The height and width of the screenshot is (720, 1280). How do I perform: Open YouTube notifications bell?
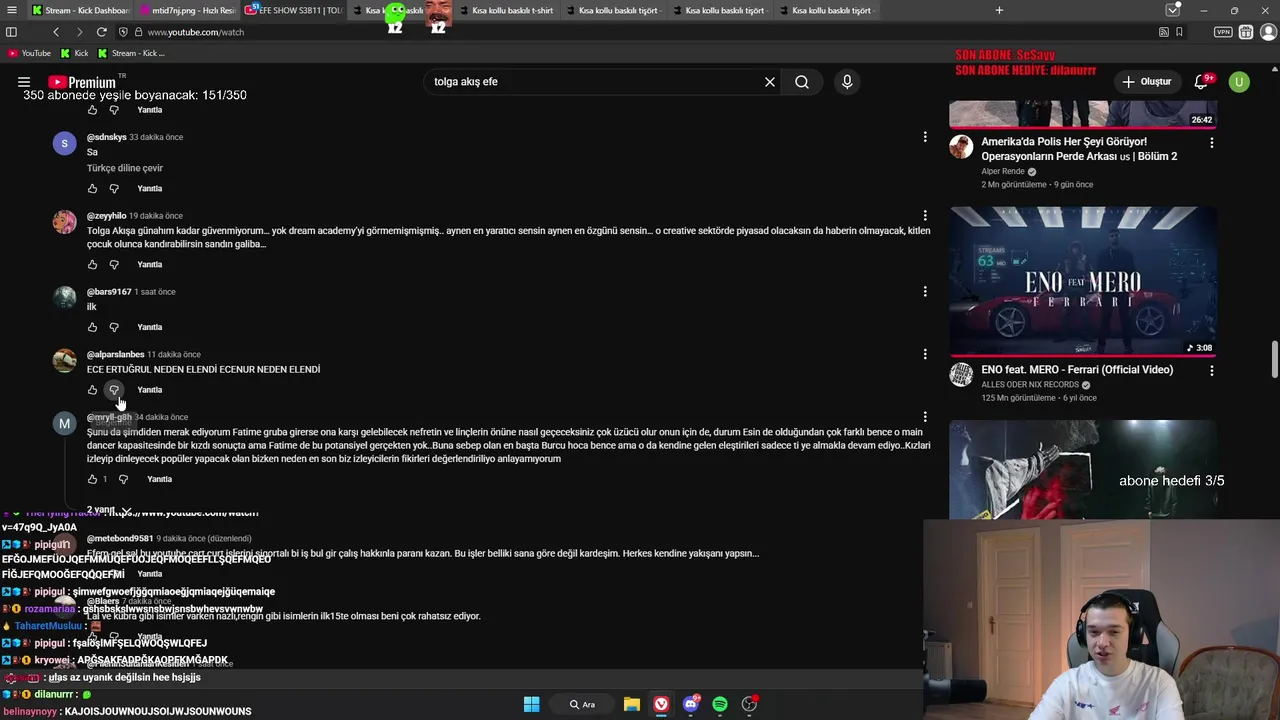click(1202, 82)
